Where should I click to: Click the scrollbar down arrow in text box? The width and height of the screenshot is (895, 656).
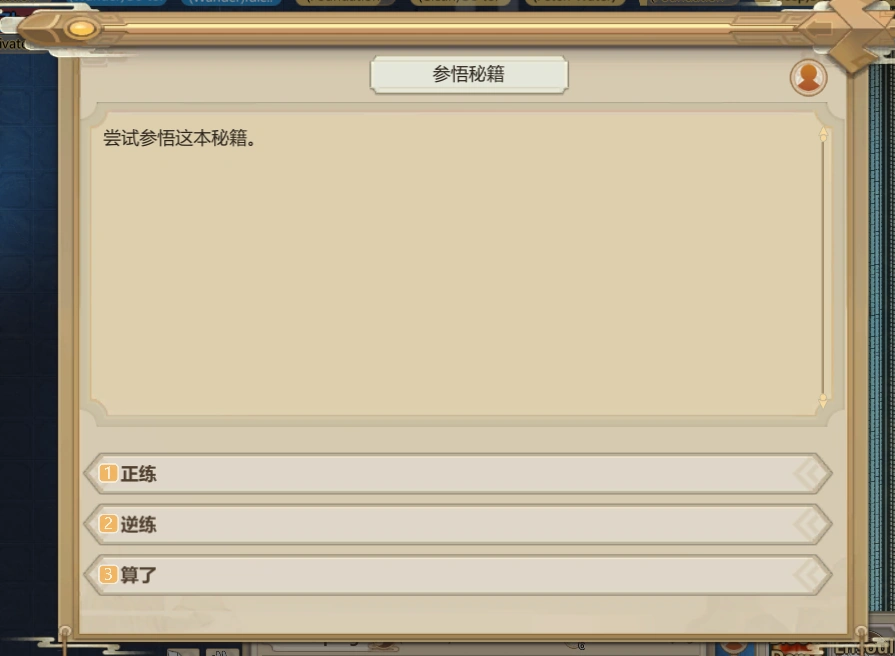823,400
